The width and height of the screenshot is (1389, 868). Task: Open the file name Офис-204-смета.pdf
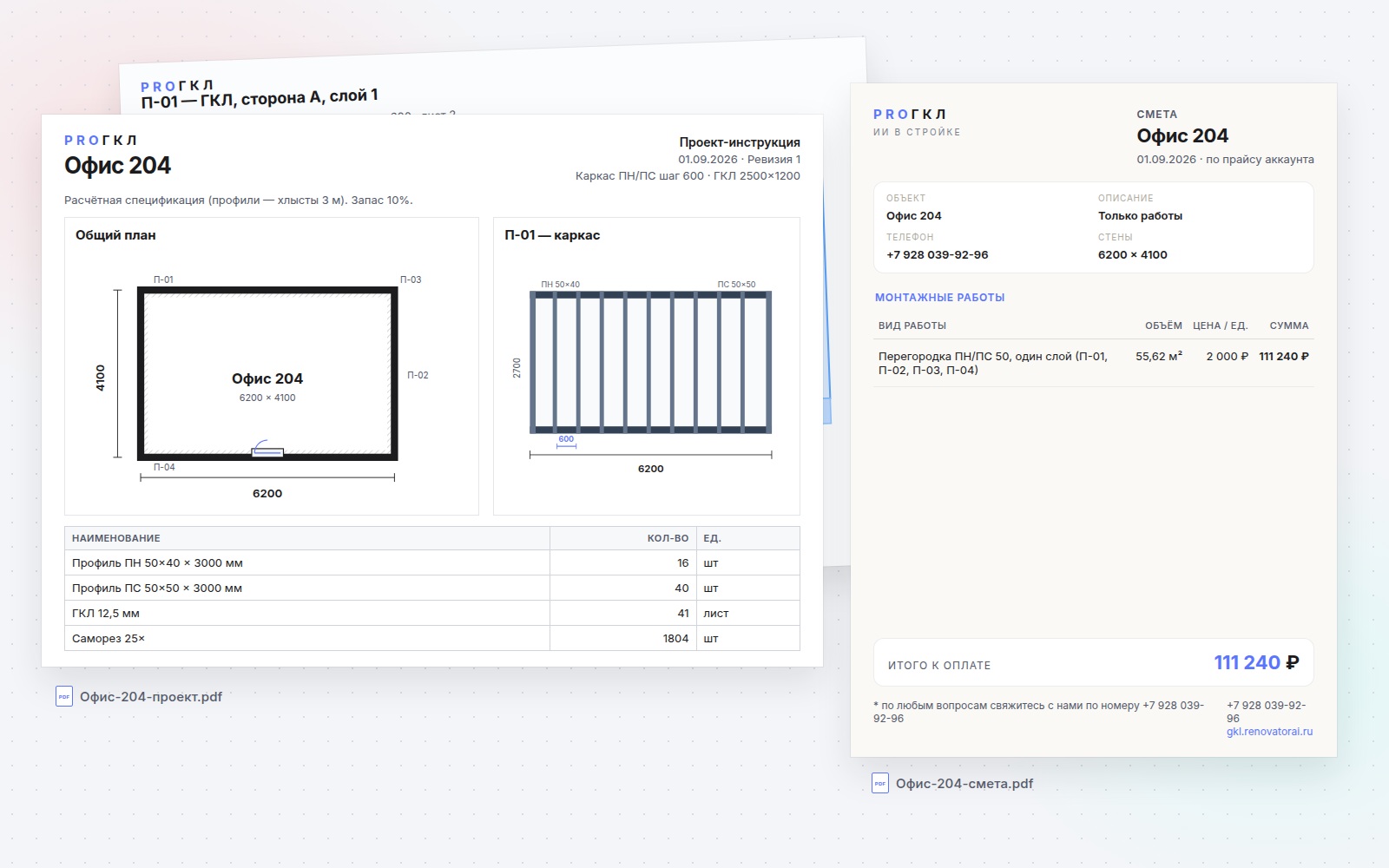[x=964, y=784]
